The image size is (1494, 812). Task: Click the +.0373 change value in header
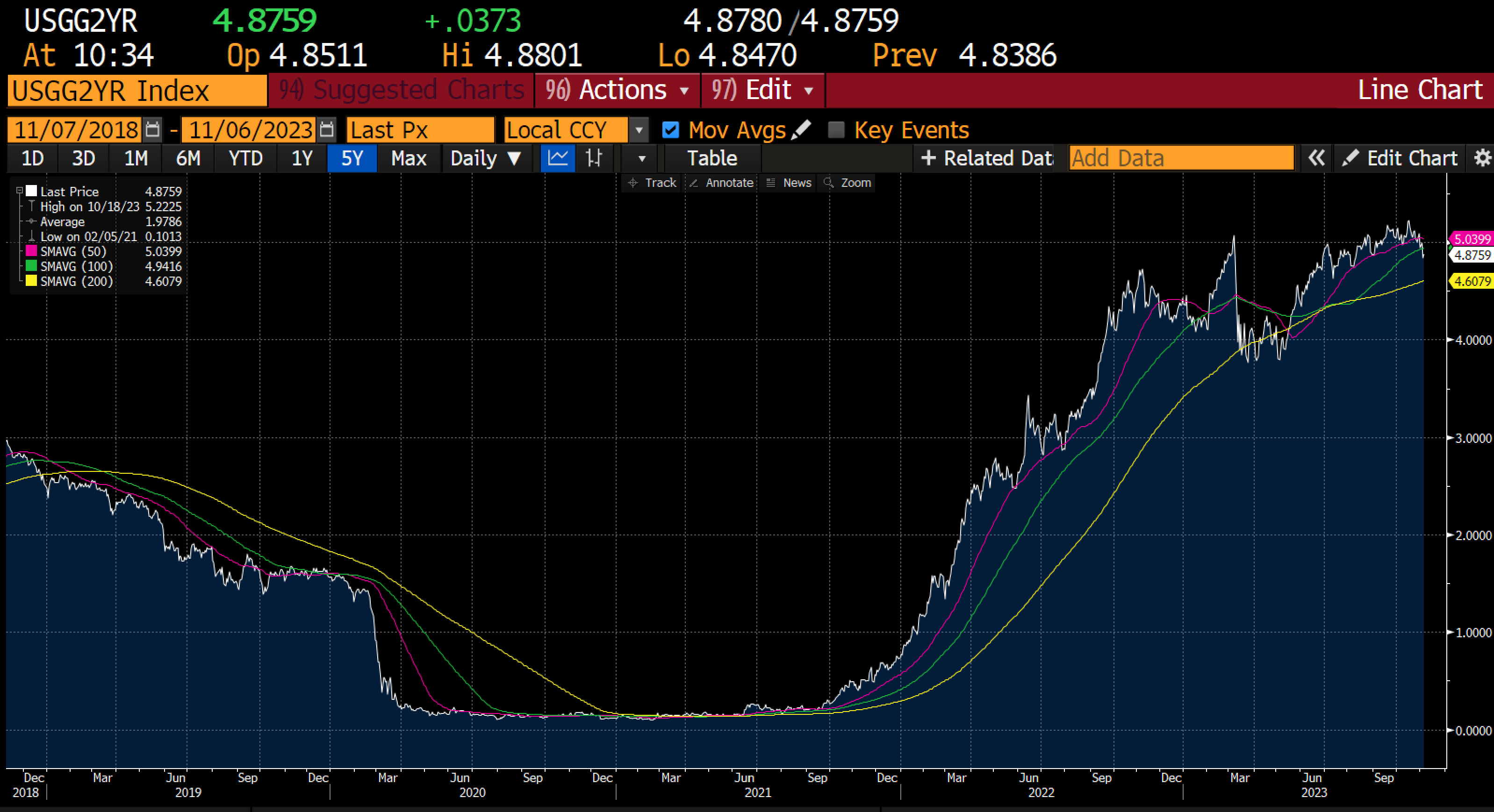click(473, 21)
